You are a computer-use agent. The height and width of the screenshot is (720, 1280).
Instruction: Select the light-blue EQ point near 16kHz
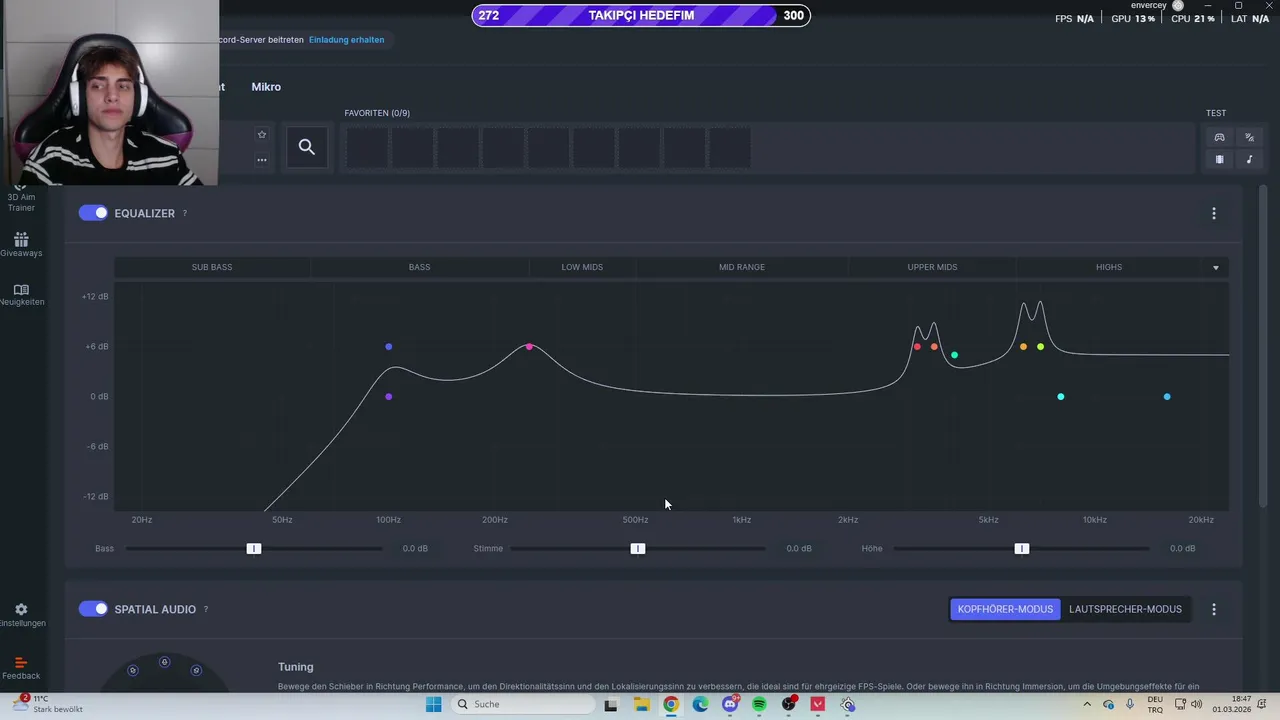coord(1167,397)
